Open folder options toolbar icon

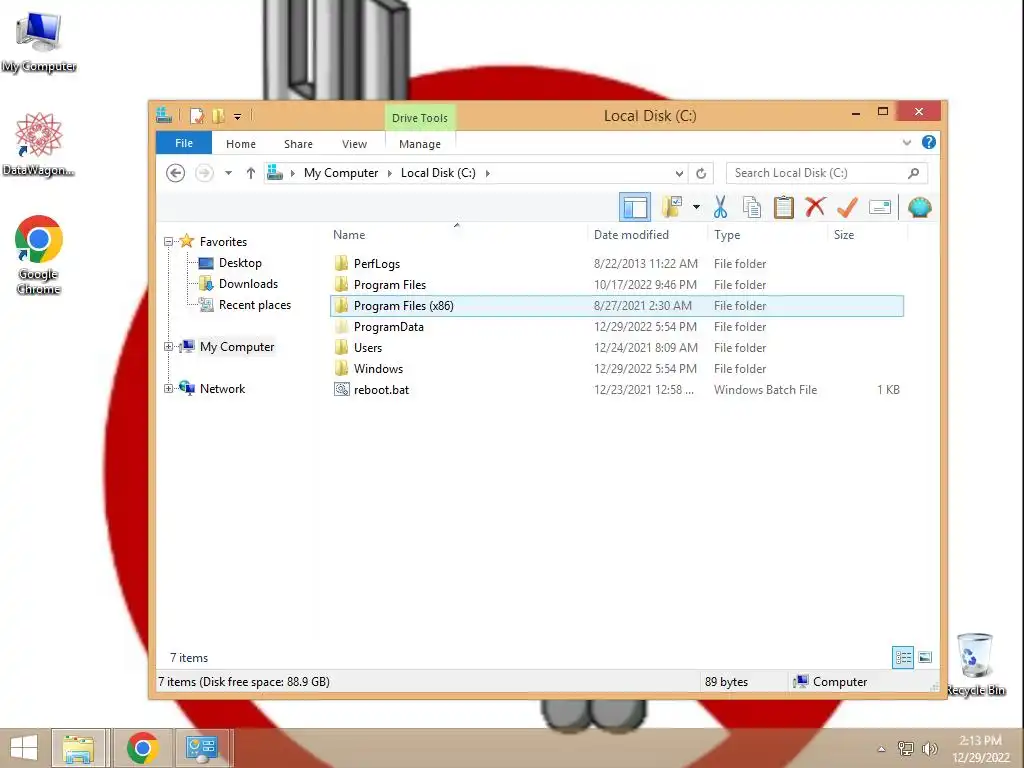click(672, 208)
